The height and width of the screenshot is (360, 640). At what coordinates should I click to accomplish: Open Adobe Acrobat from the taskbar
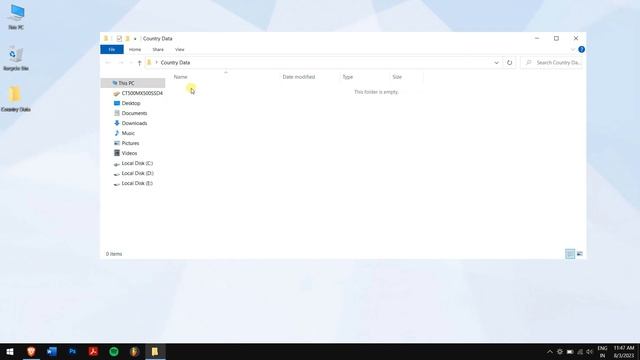pyautogui.click(x=93, y=351)
